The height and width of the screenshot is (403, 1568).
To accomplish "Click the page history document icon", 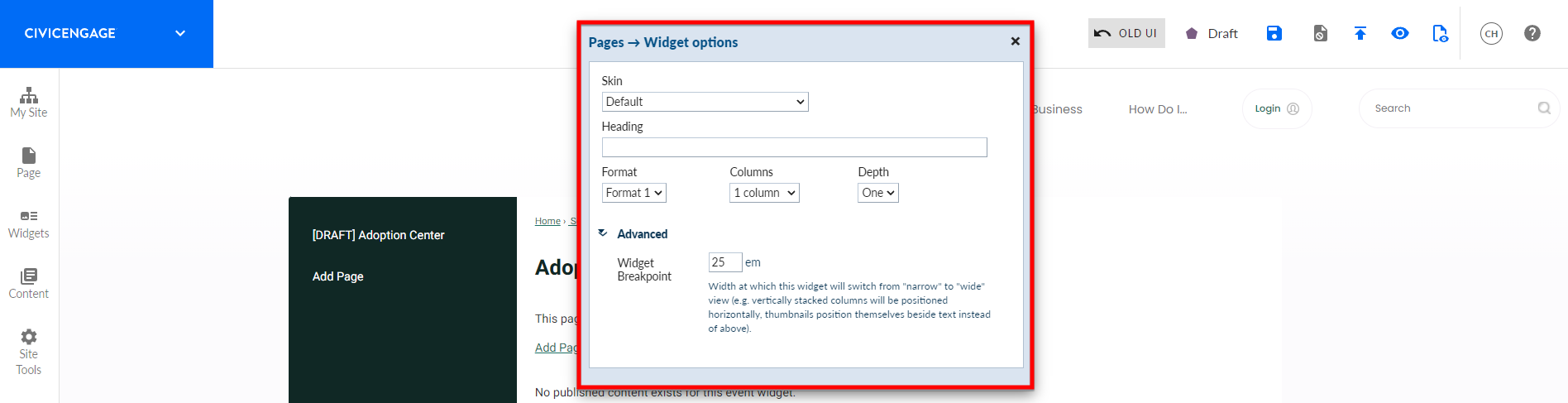I will (1321, 33).
